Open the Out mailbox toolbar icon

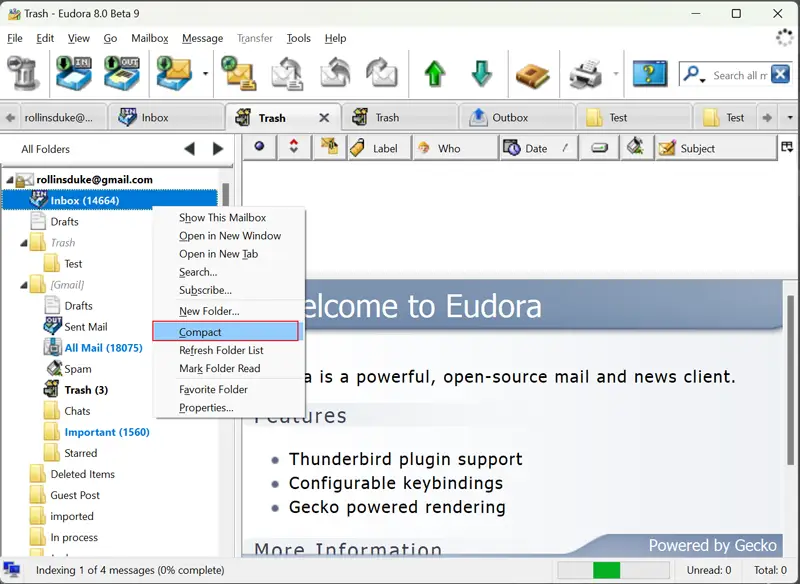[x=122, y=74]
